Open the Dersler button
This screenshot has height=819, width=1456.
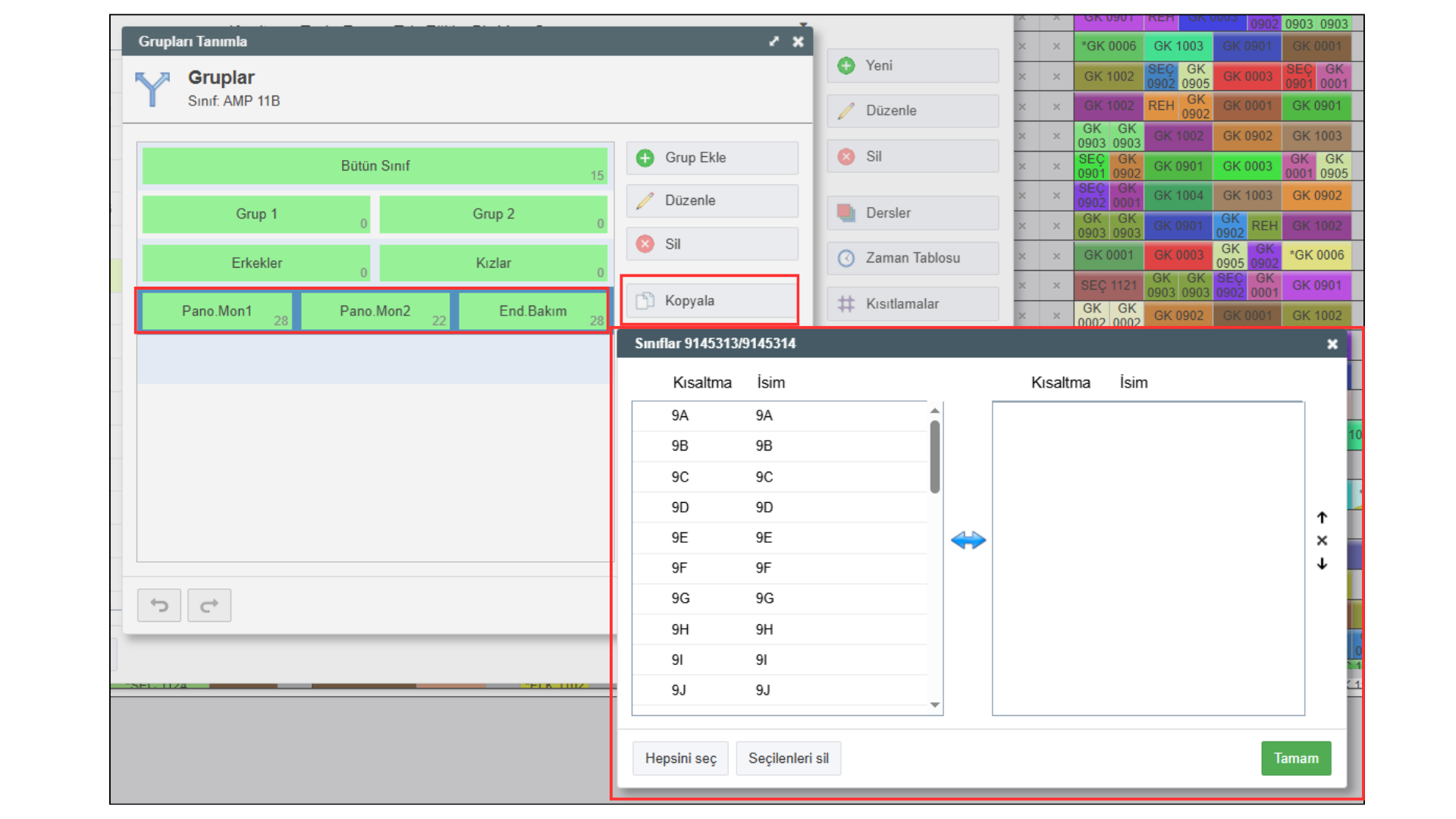click(912, 213)
